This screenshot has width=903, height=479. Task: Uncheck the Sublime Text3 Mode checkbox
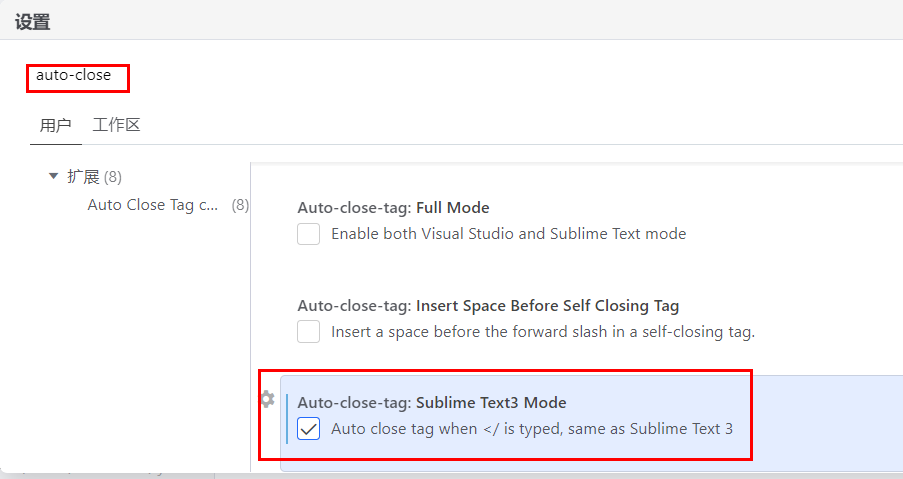coord(309,429)
